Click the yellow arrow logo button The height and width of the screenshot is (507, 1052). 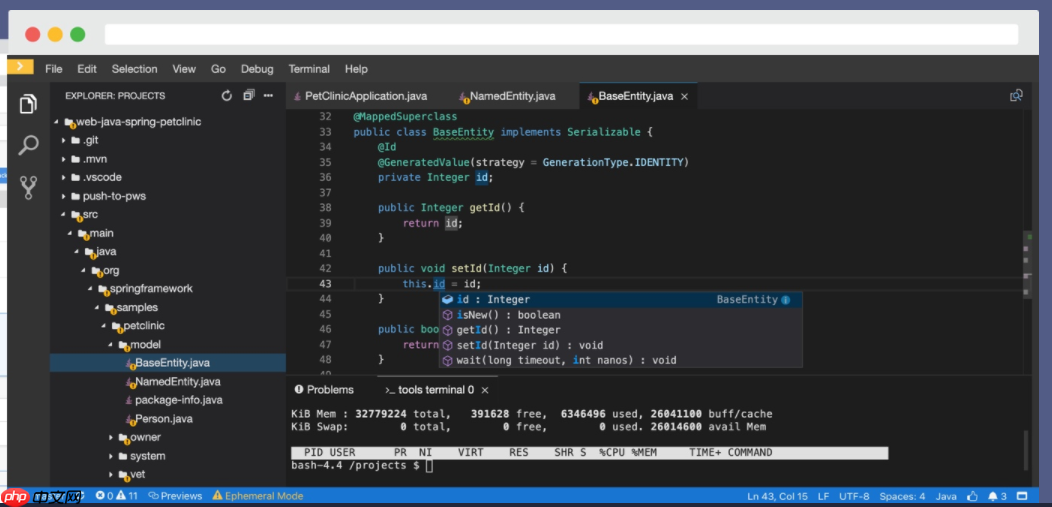click(20, 67)
